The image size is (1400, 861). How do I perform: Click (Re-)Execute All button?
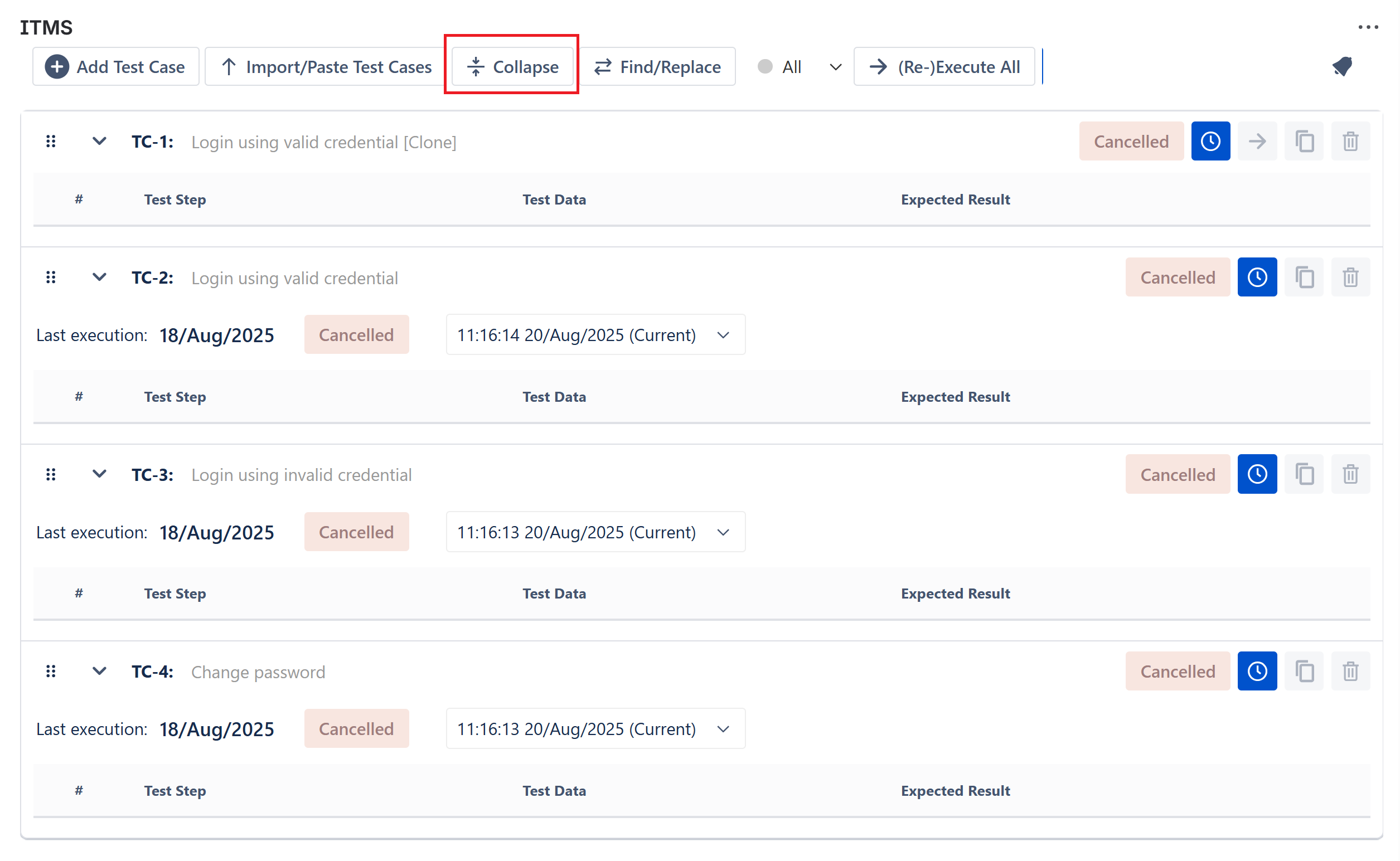[x=944, y=67]
